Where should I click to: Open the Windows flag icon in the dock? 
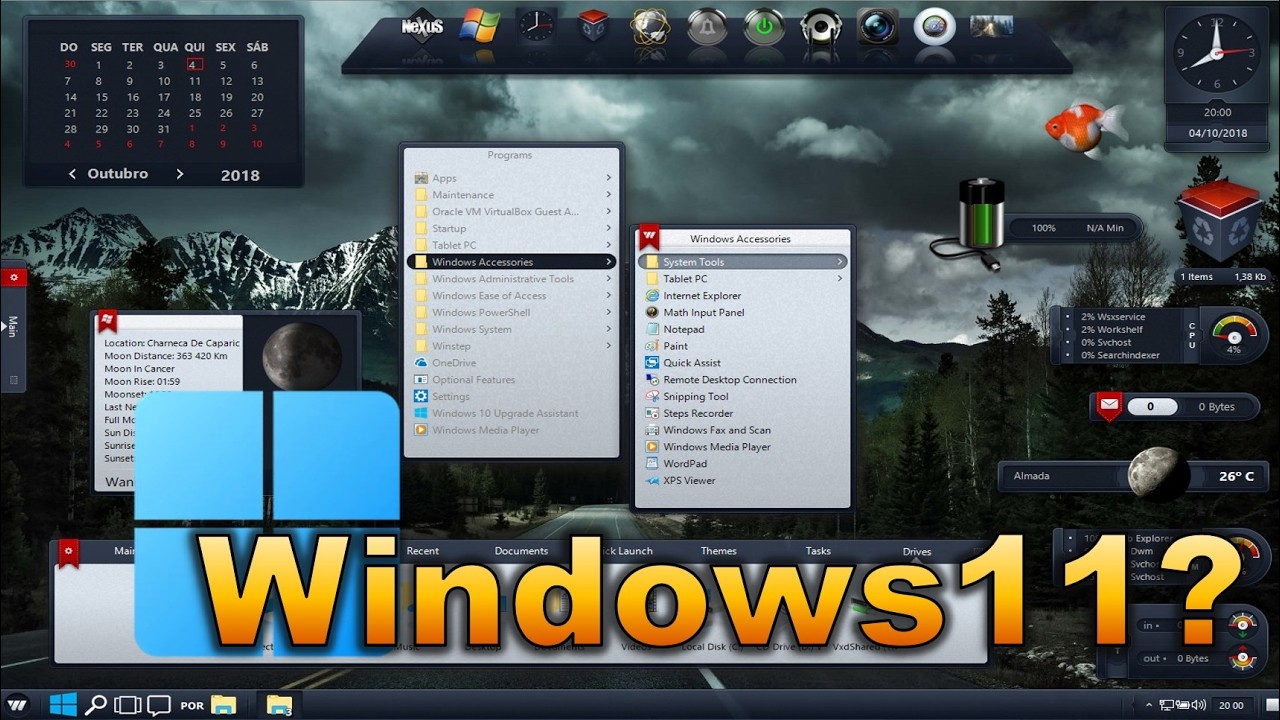click(479, 26)
